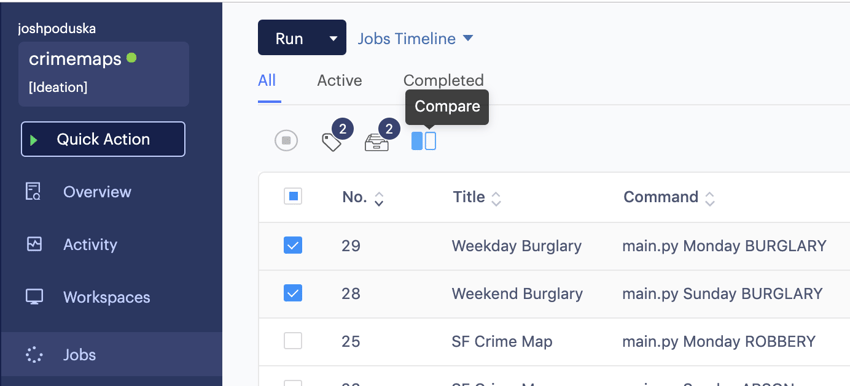
Task: Click the crimemaps project name
Action: click(x=75, y=60)
